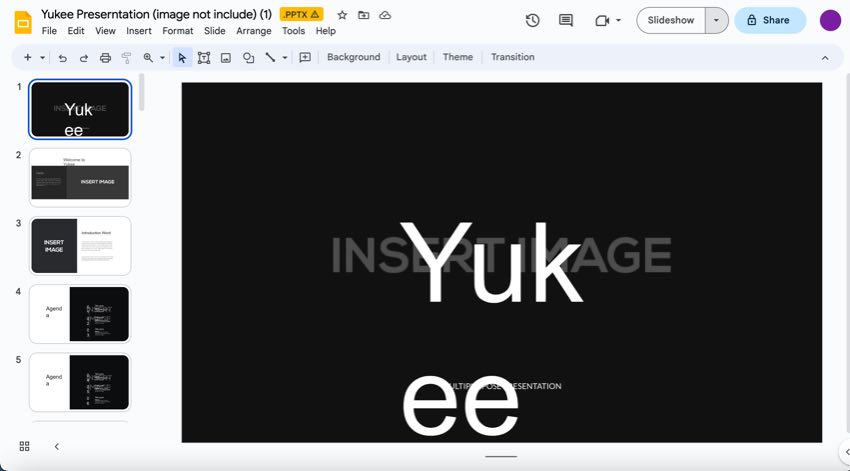Click the .PPTX format badge
Screen dimensions: 850x471
(301, 15)
